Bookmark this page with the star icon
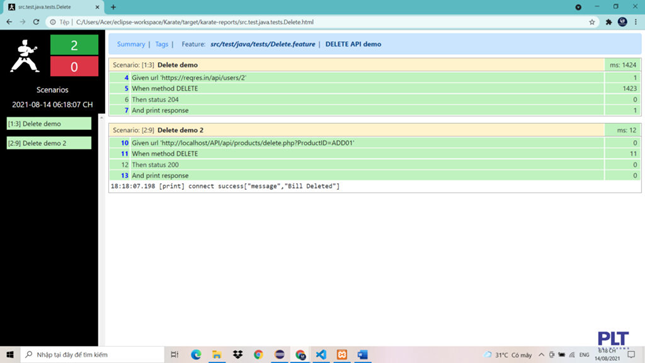 click(x=592, y=22)
